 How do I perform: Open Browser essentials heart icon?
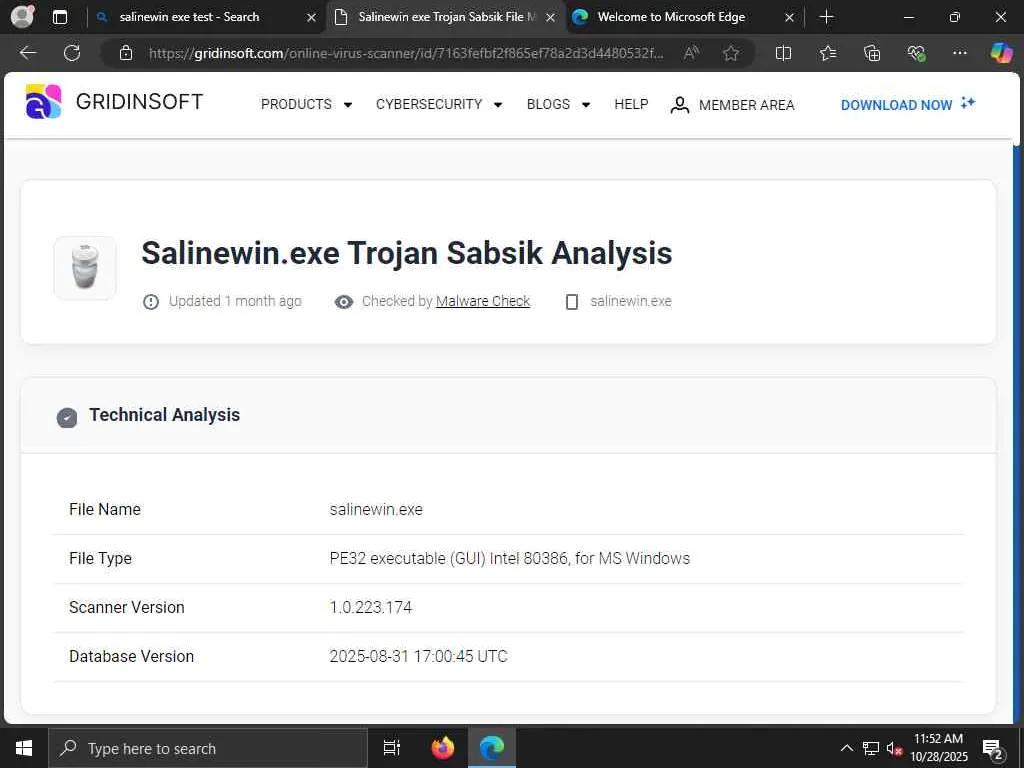point(916,53)
